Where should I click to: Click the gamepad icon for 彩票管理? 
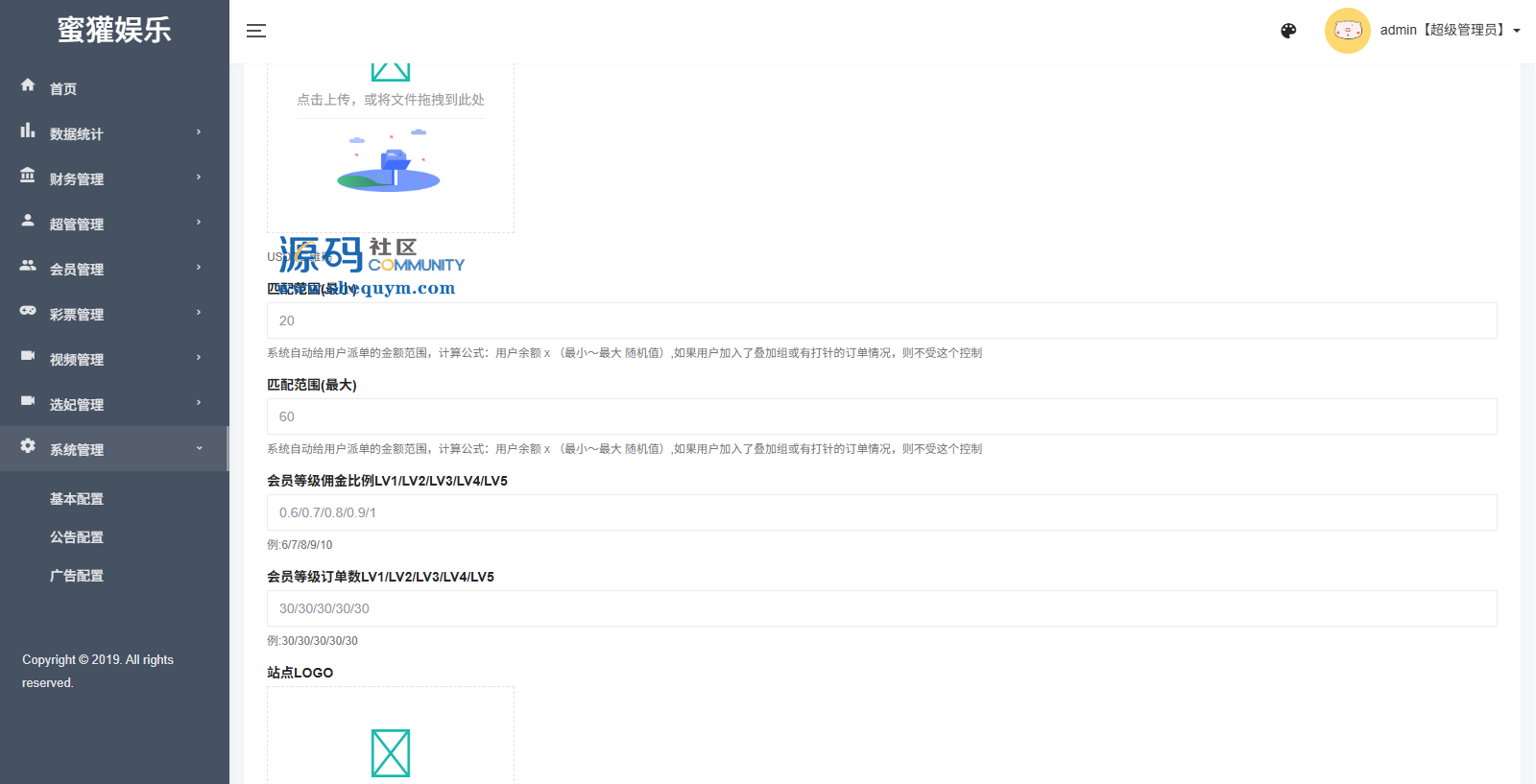[x=28, y=311]
